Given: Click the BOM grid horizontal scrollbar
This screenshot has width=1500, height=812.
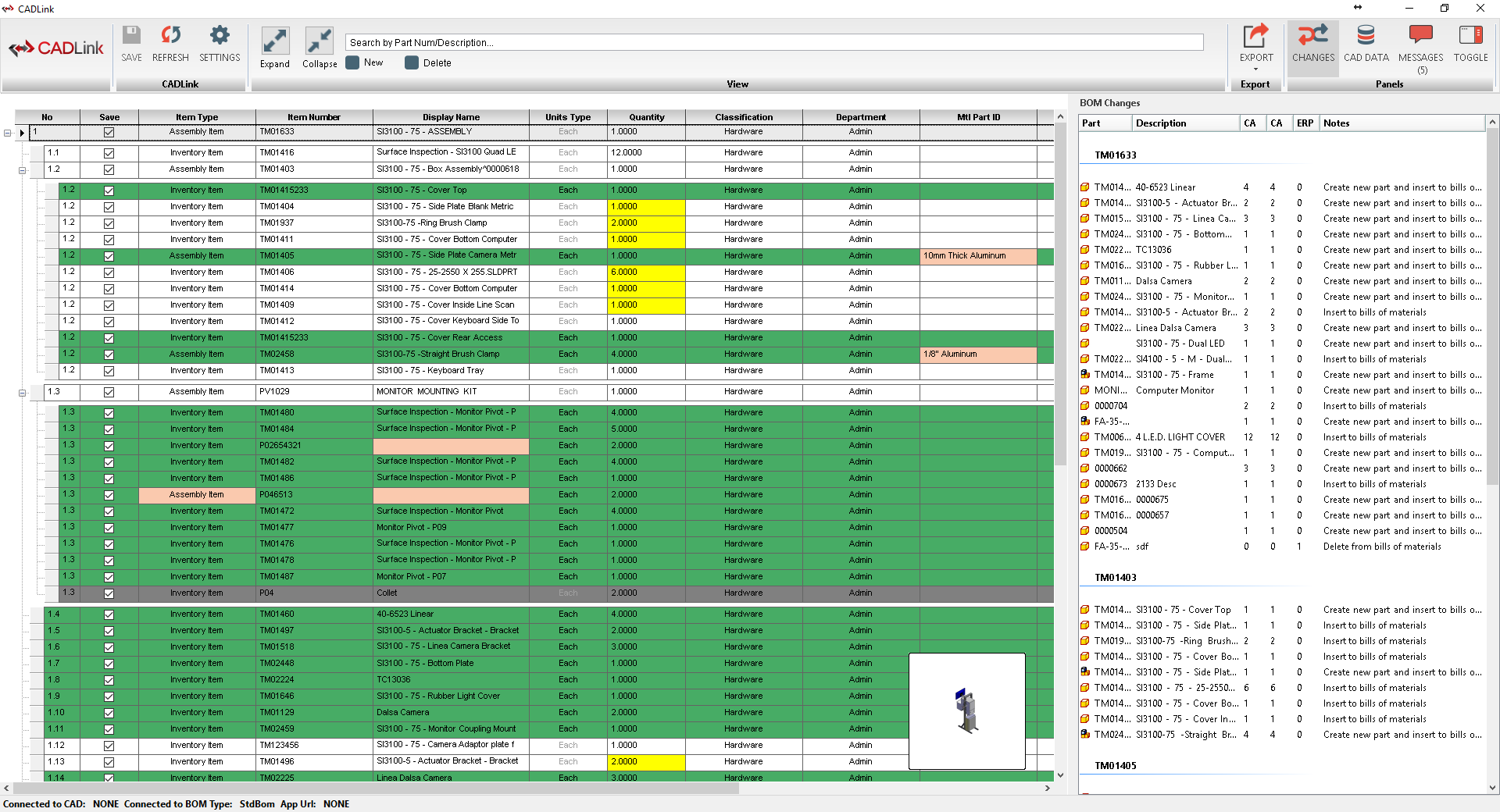Looking at the screenshot, I should tap(375, 788).
